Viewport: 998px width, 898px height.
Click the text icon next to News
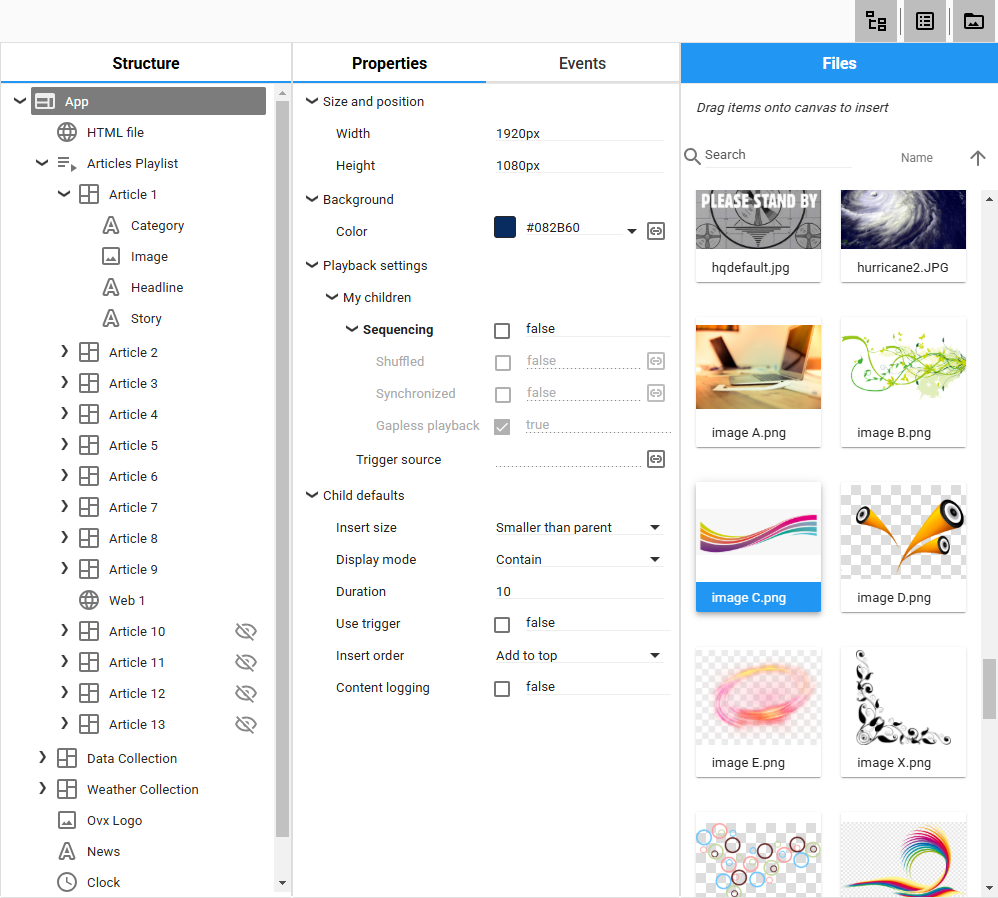(67, 852)
